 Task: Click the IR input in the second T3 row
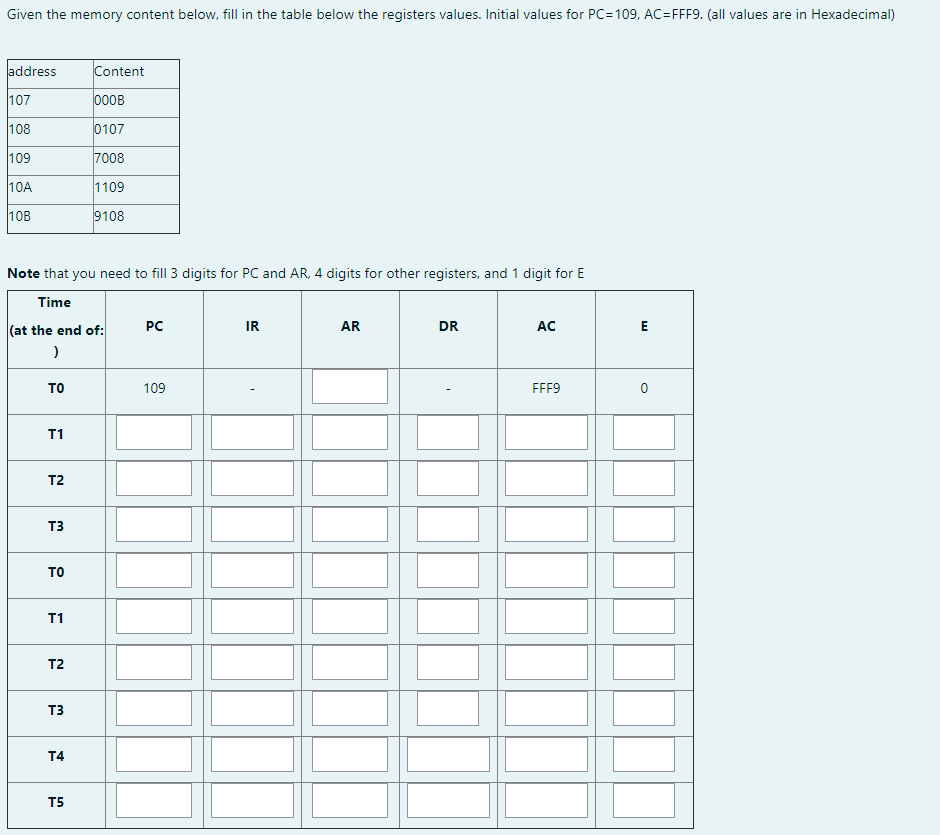tap(252, 709)
